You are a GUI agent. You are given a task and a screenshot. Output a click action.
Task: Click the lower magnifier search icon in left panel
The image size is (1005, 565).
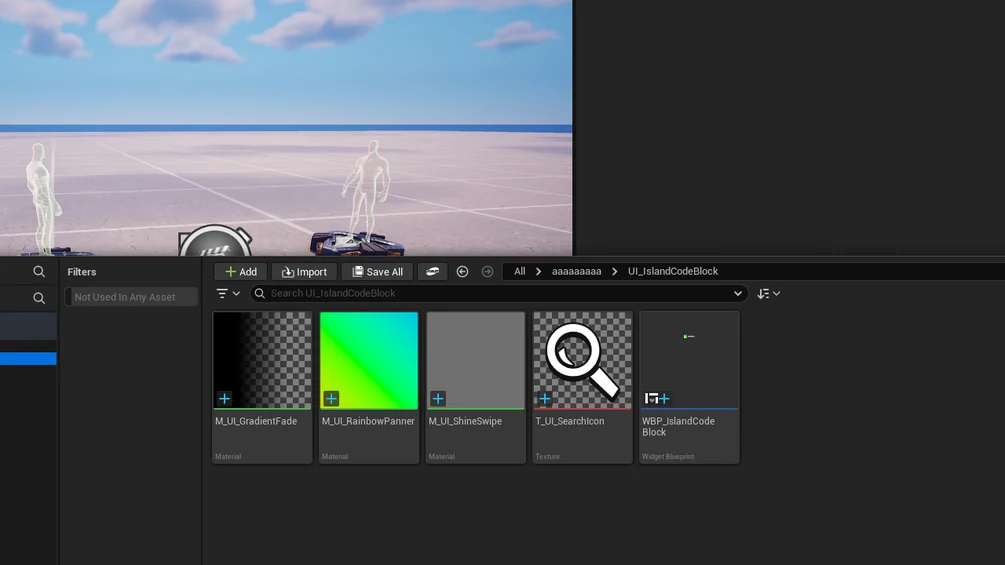39,298
